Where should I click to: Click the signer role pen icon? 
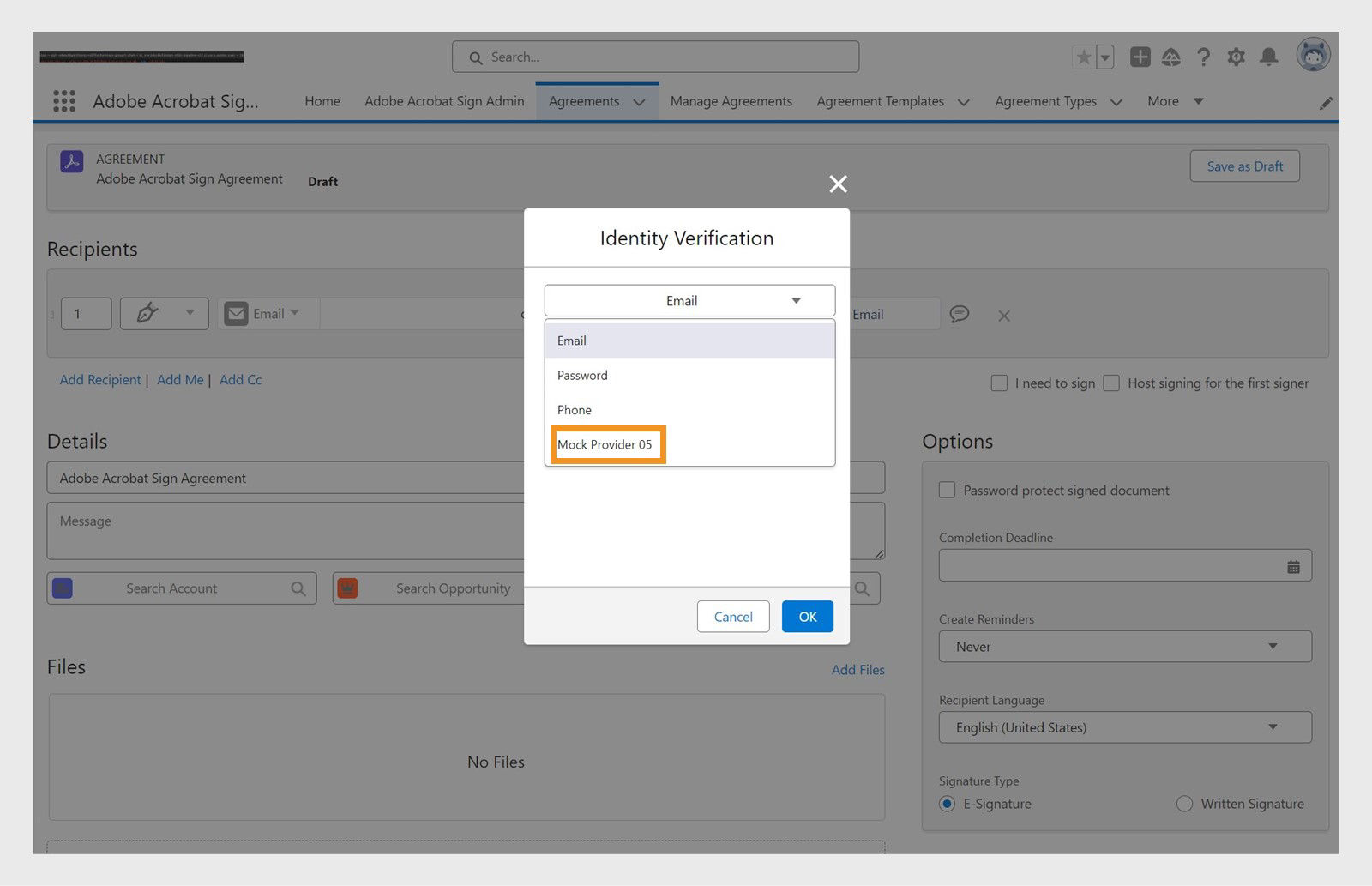147,313
